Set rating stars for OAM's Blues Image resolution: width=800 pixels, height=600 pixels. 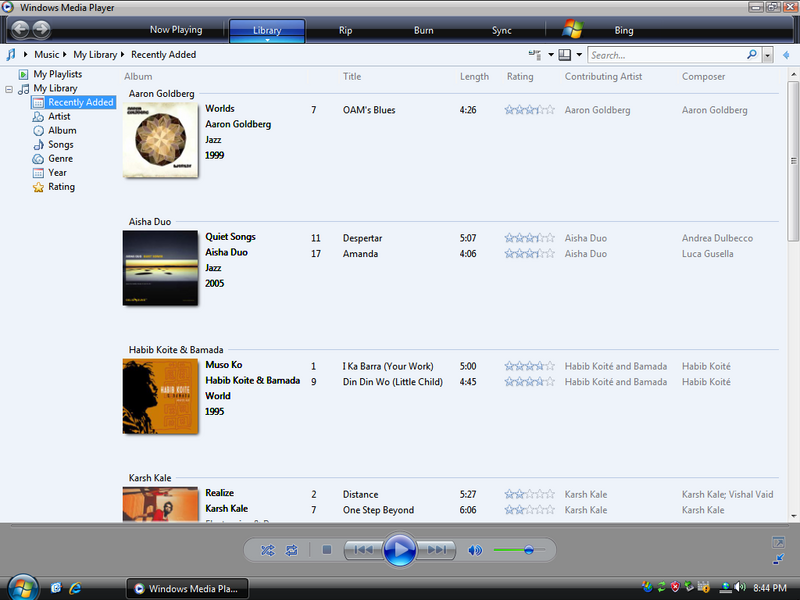[x=530, y=110]
